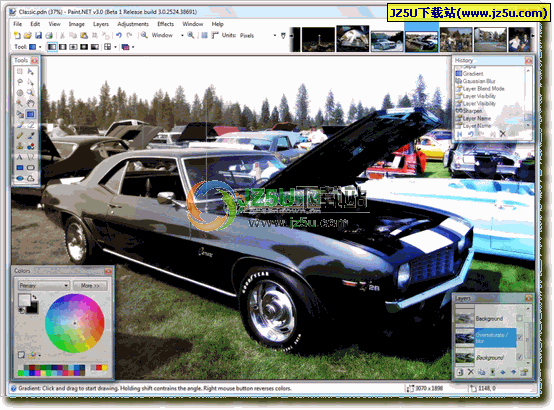The height and width of the screenshot is (410, 554).
Task: Open the Adjustments menu
Action: pyautogui.click(x=133, y=24)
